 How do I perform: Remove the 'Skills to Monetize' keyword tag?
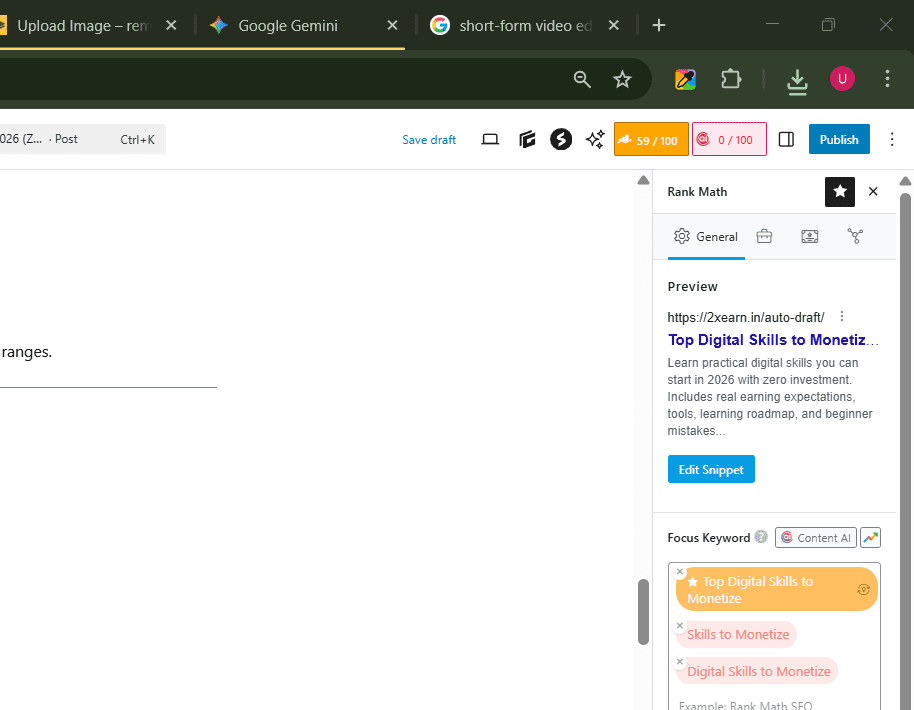coord(680,625)
